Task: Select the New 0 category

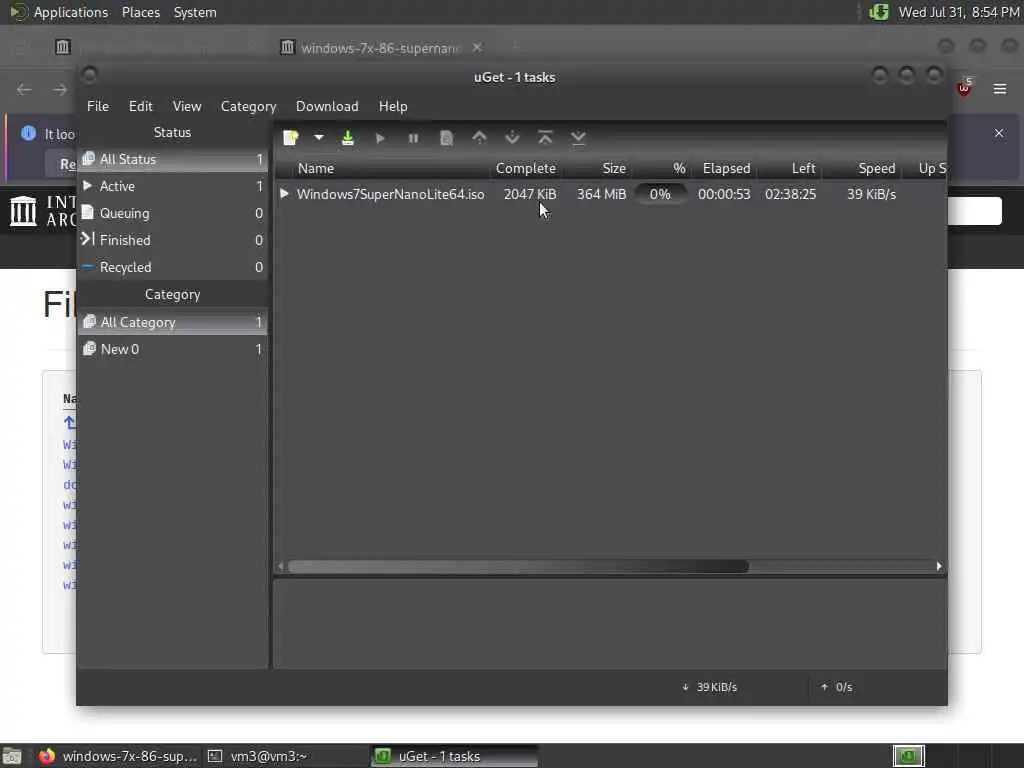Action: point(173,349)
